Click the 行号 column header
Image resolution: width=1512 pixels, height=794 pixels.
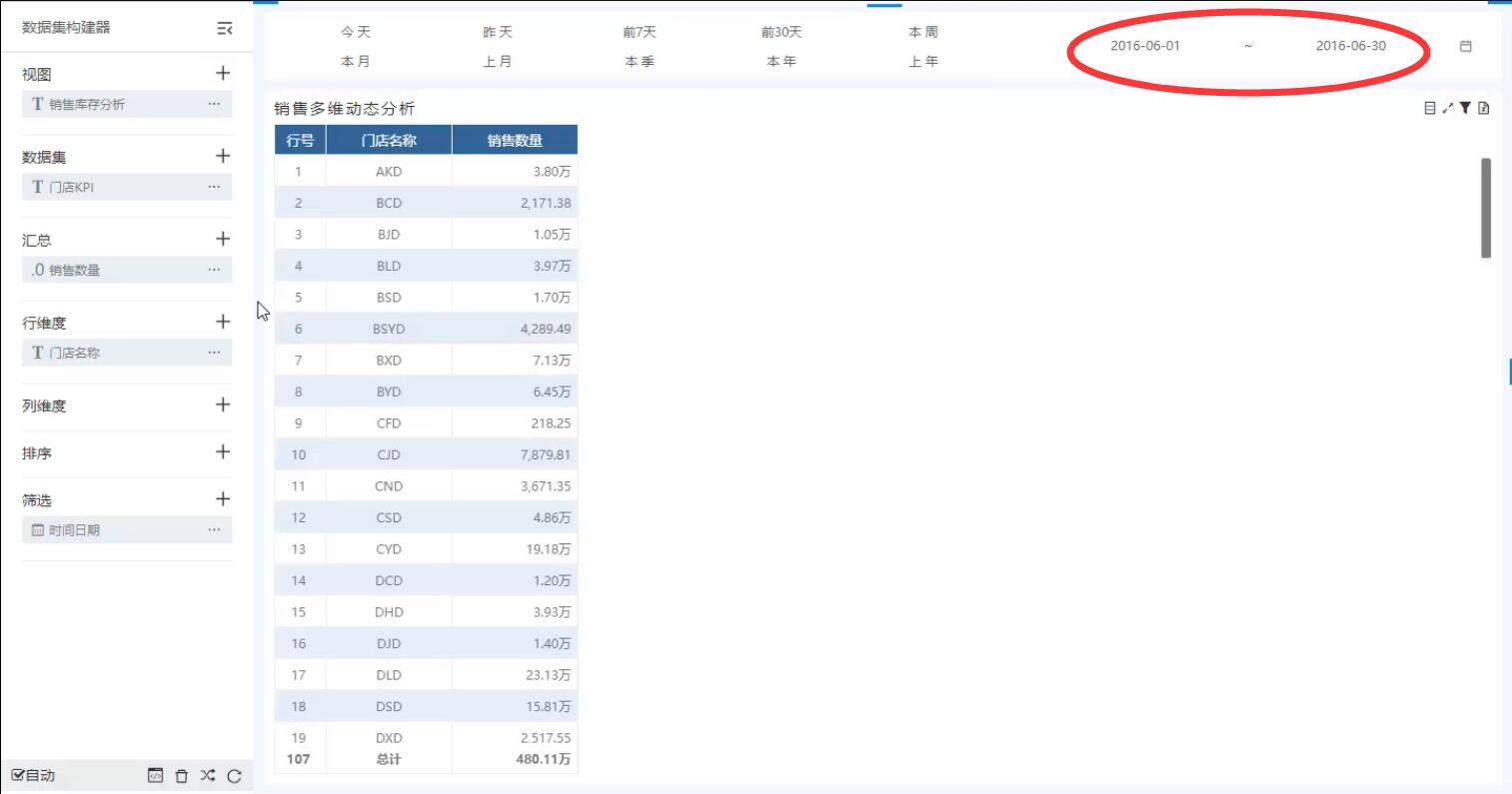[x=300, y=140]
